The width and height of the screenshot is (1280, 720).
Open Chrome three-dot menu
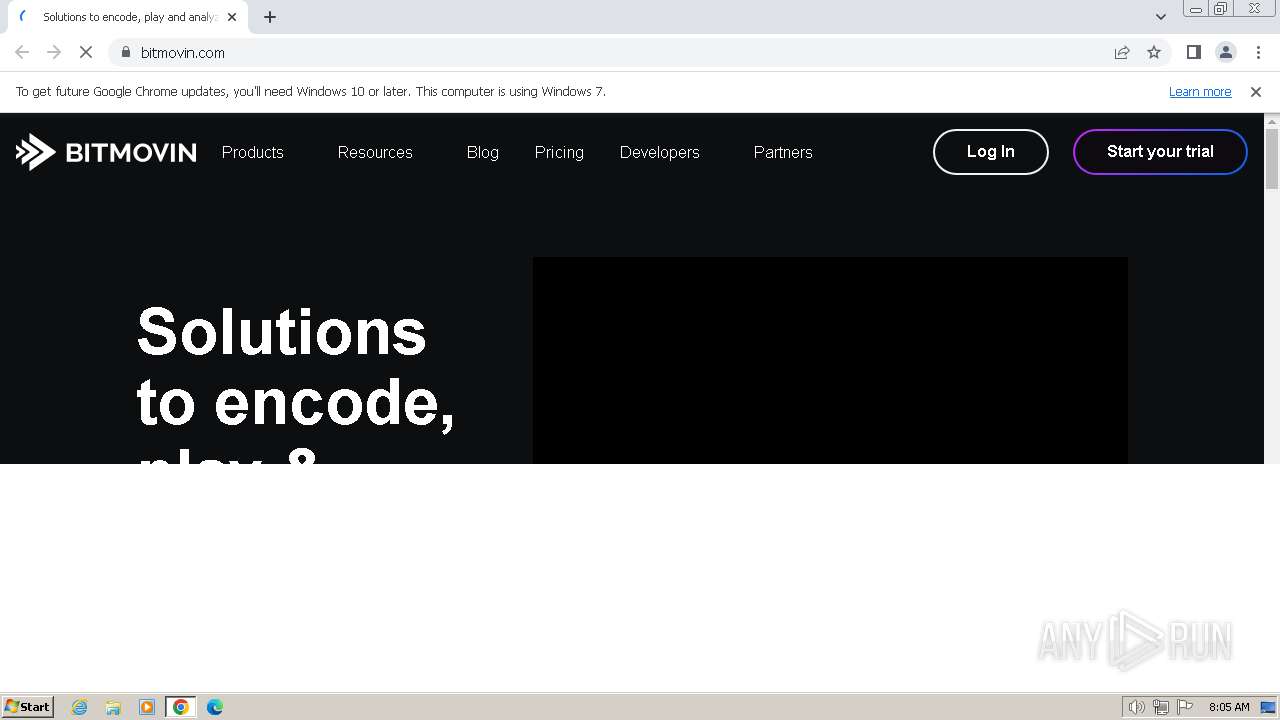(1258, 52)
